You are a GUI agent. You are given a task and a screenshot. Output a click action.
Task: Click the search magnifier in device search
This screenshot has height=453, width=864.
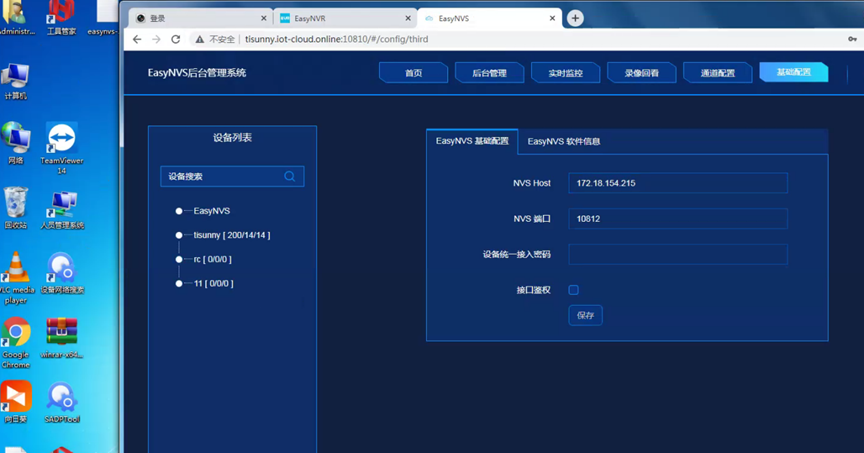click(289, 176)
